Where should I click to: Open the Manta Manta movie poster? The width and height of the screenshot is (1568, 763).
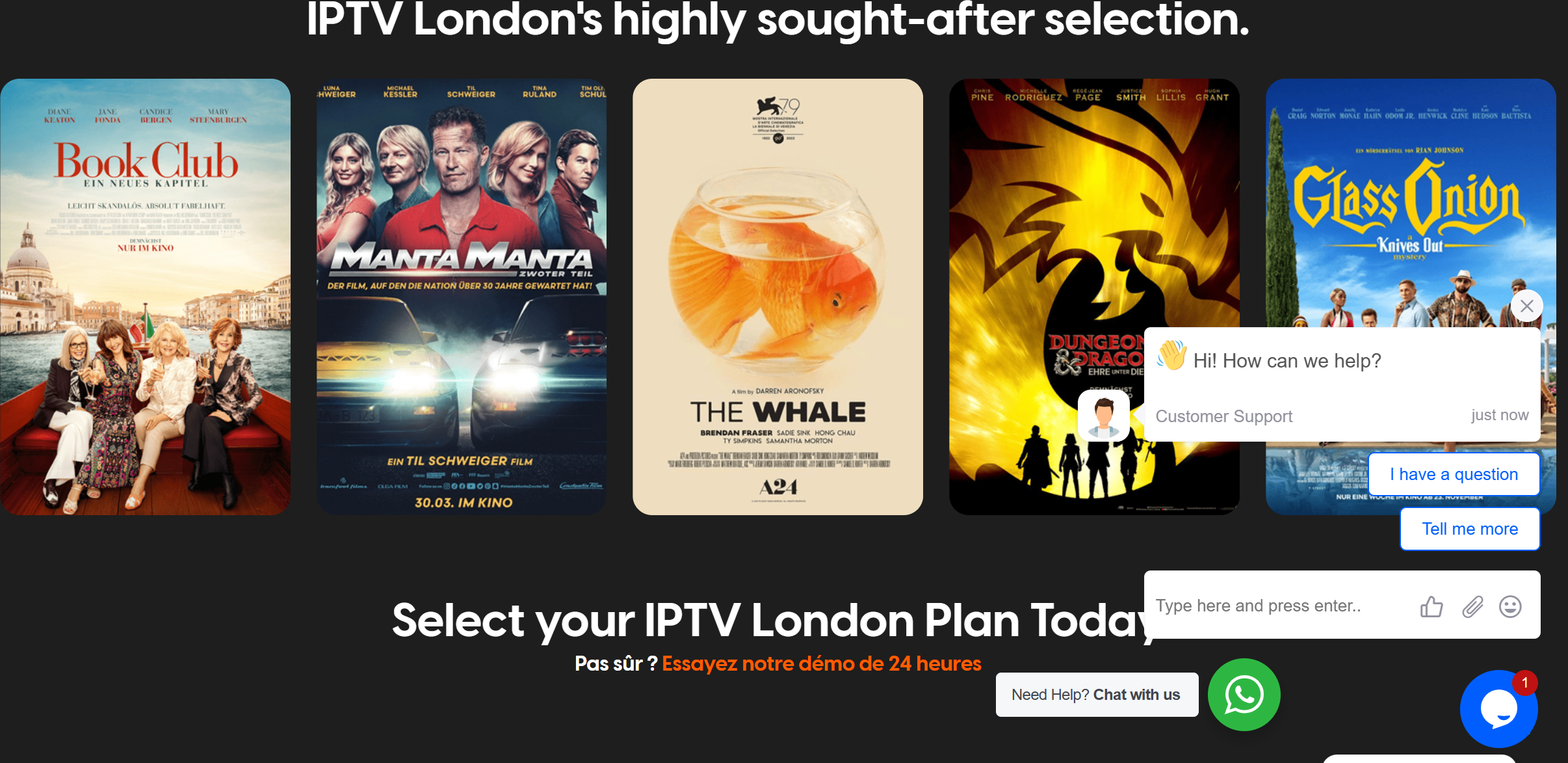pos(462,297)
